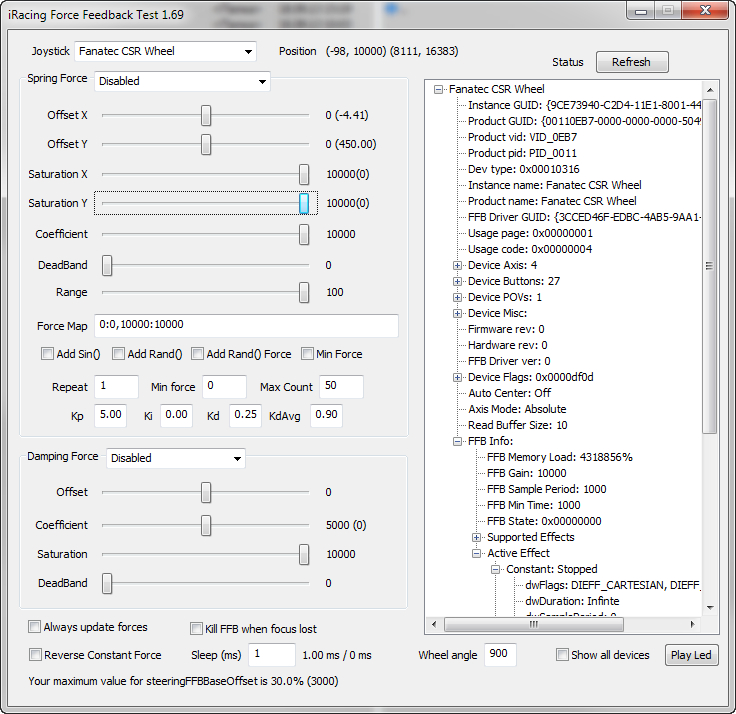Expand the Device Buttons tree node
This screenshot has height=714, width=736.
tap(458, 281)
